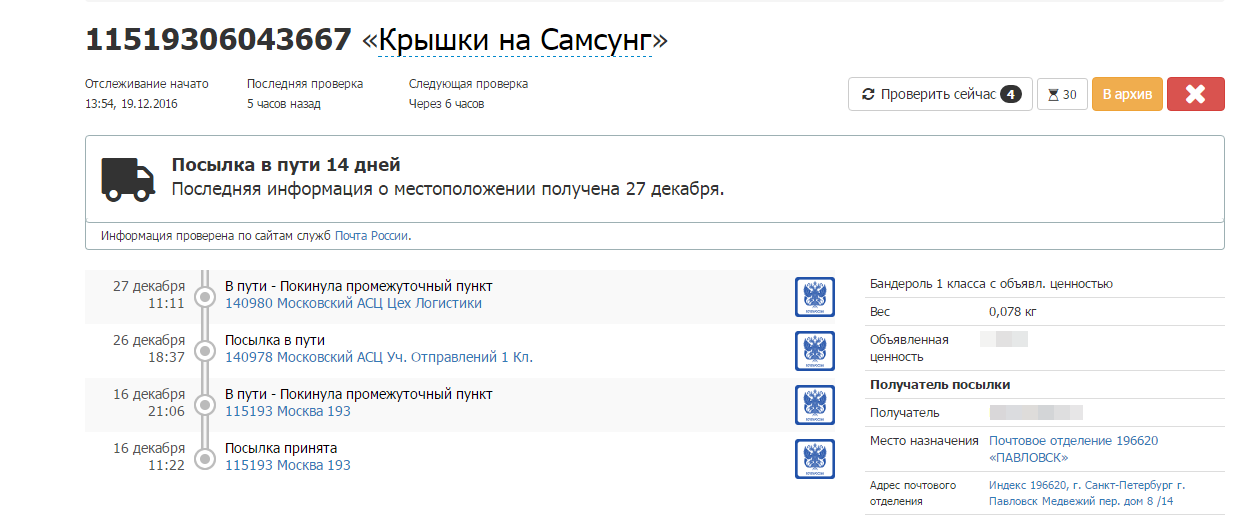Move the parcel with В архив button
1245x530 pixels.
pos(1127,94)
